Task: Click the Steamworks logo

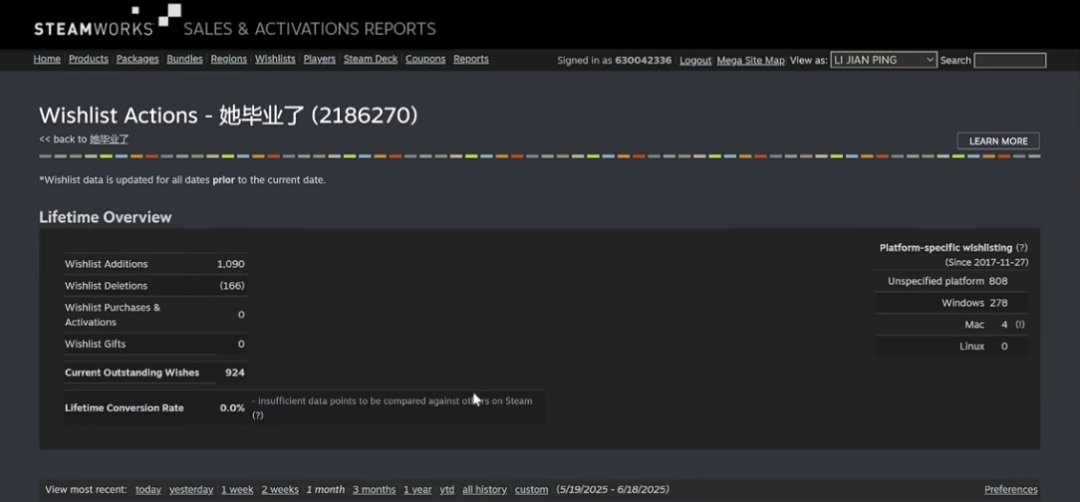Action: click(107, 21)
